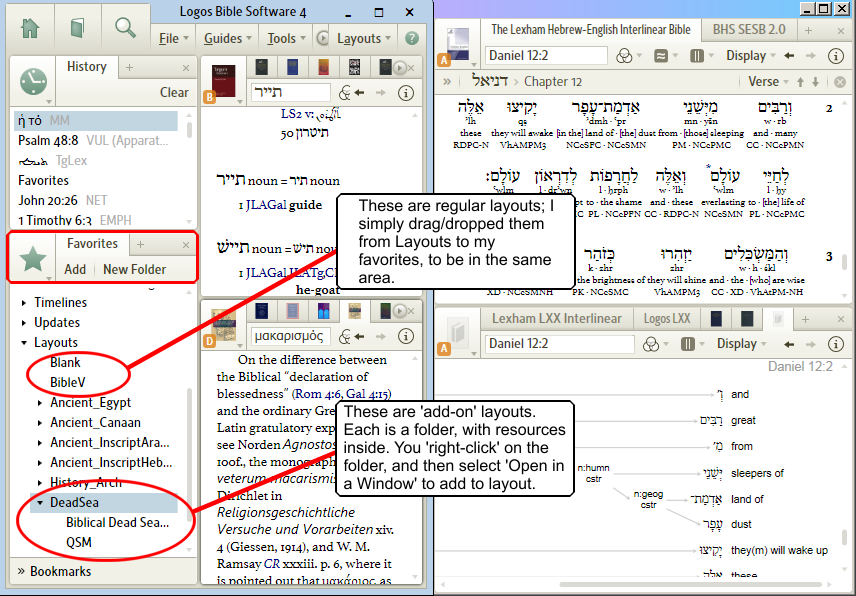Collapse the DeadSea folder
The height and width of the screenshot is (596, 856).
coord(40,503)
